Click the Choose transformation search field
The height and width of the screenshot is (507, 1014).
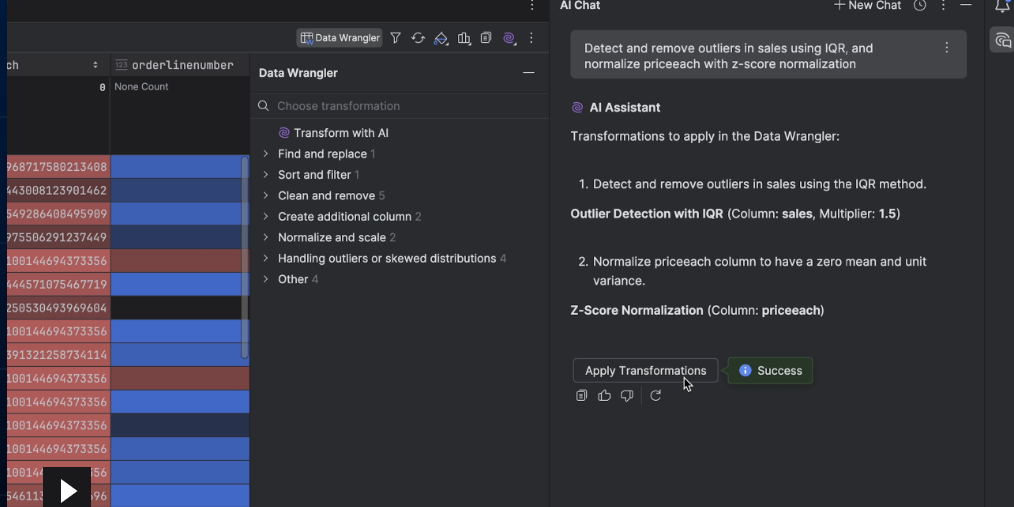400,106
